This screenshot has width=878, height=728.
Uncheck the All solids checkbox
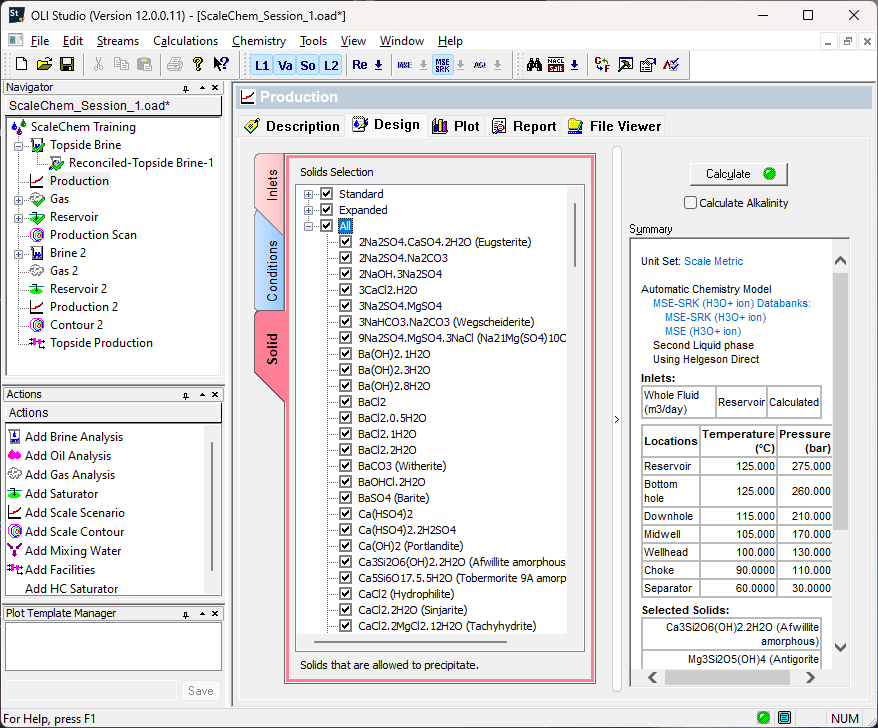(327, 226)
